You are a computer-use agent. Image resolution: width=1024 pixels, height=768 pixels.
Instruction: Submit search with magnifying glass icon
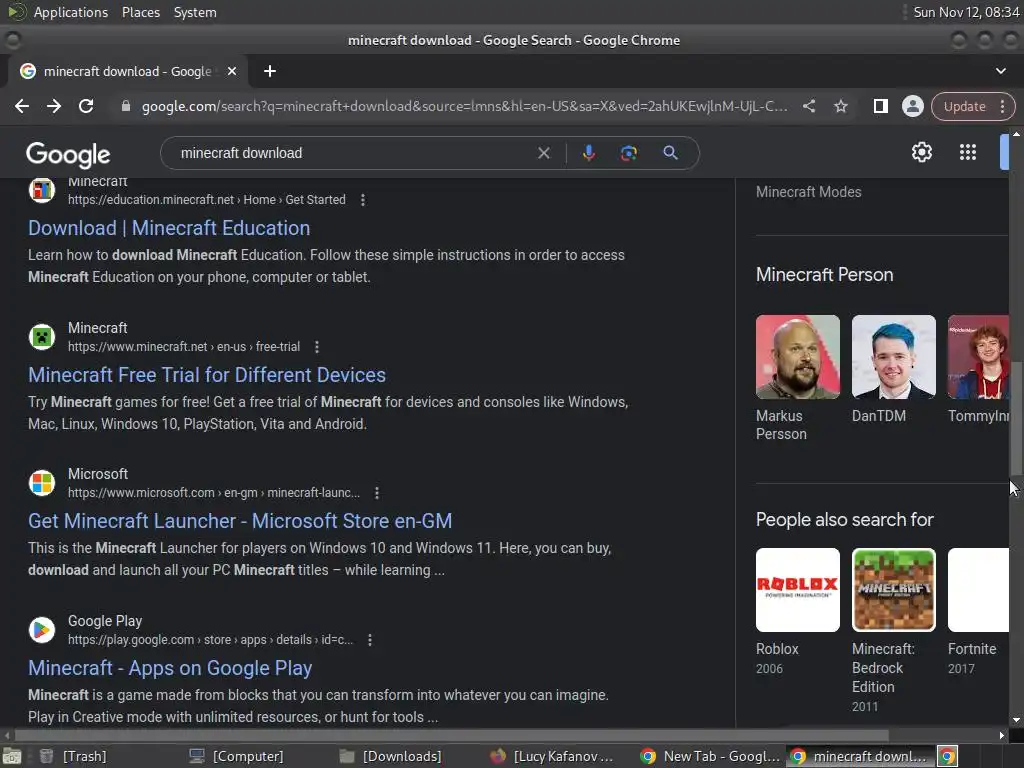pyautogui.click(x=670, y=153)
